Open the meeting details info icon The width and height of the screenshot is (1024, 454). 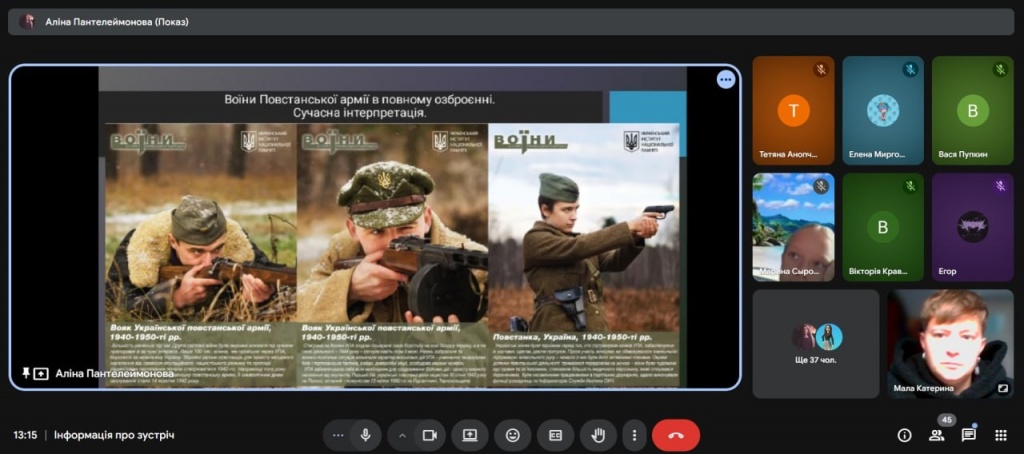coord(904,435)
